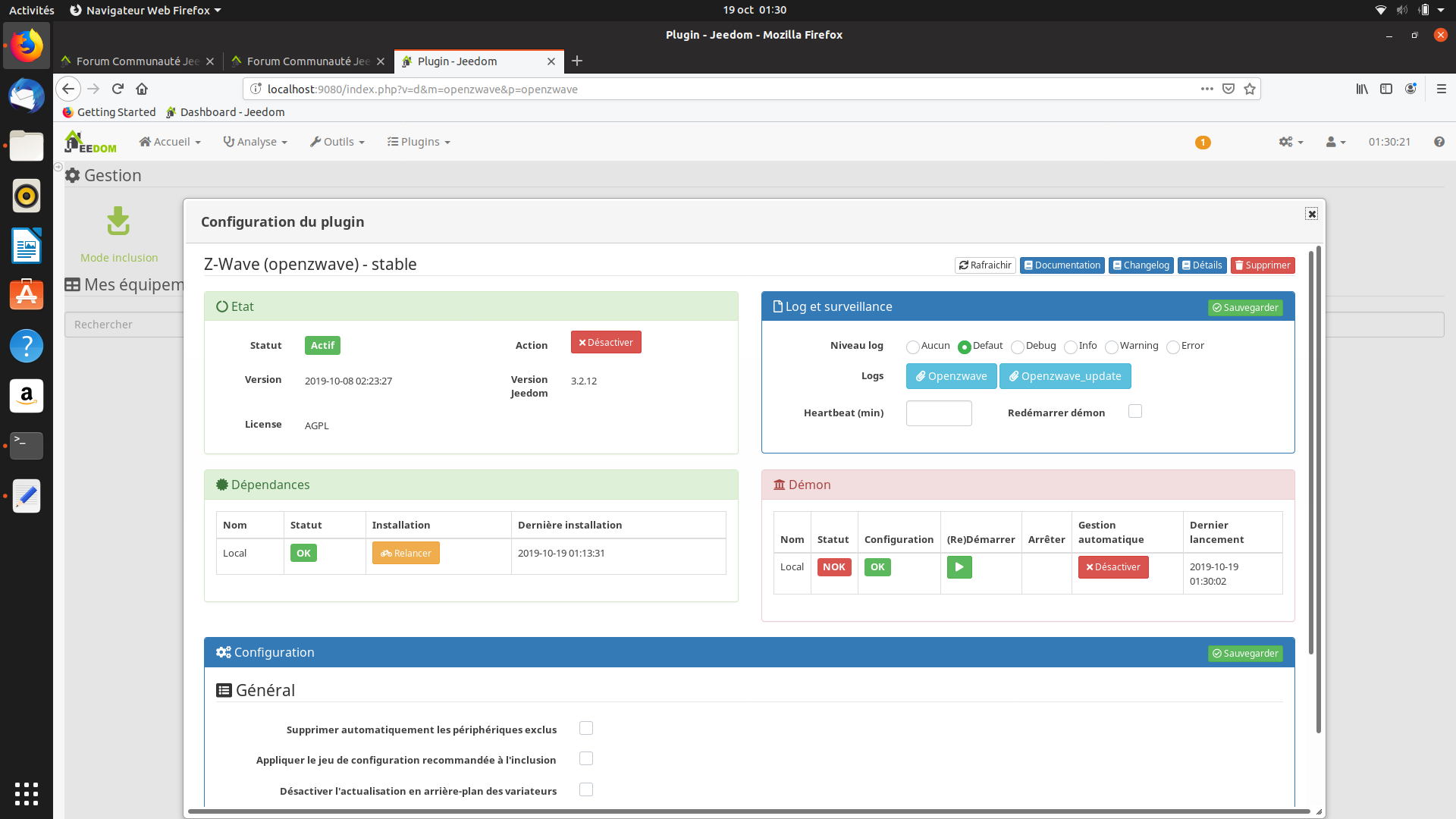Save page to Pocket
The height and width of the screenshot is (819, 1456).
click(1228, 89)
